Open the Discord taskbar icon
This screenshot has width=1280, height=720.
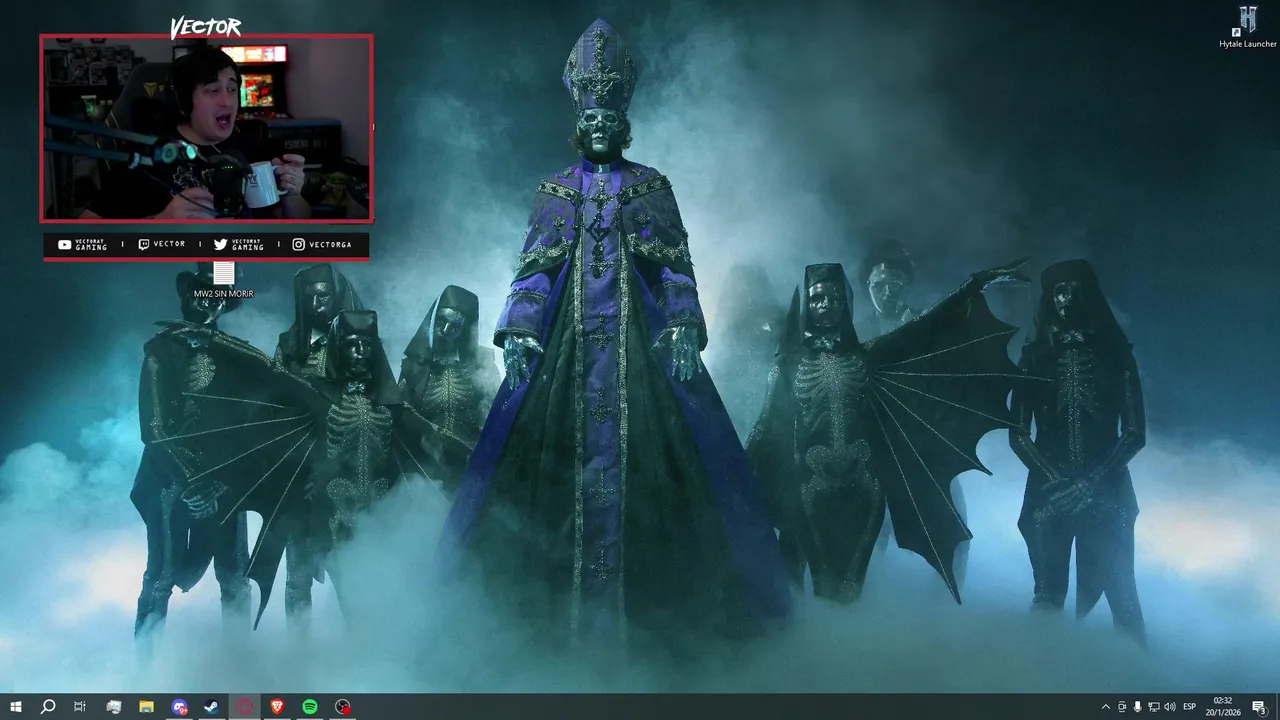point(179,707)
